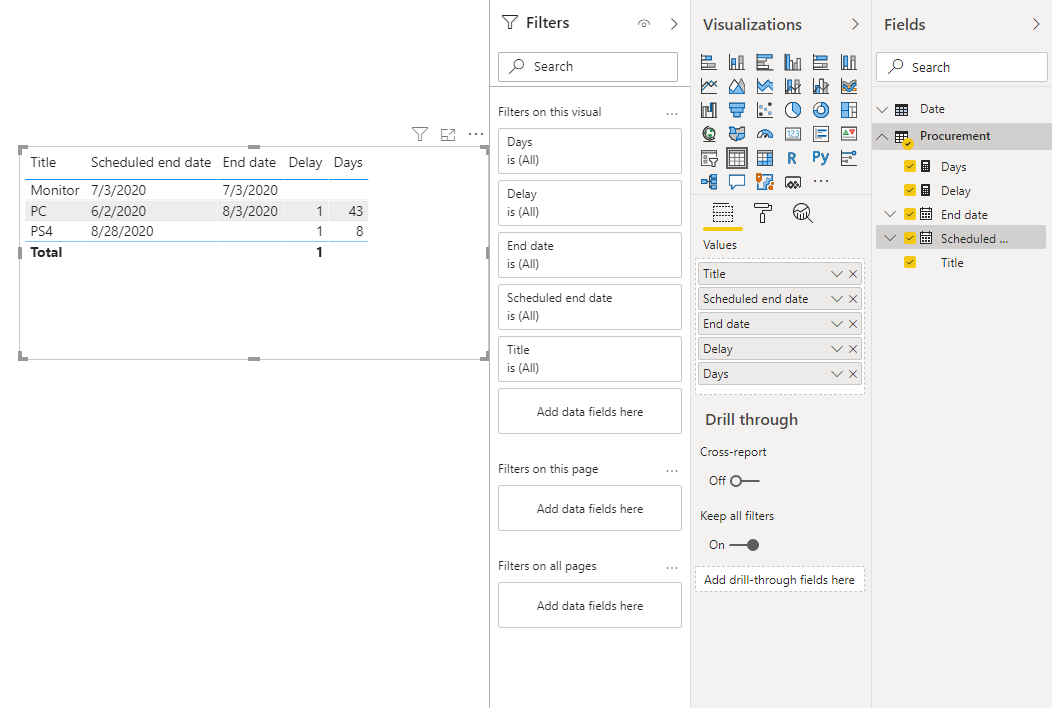Turn off Keep all filters toggle
The width and height of the screenshot is (1052, 708).
pyautogui.click(x=744, y=545)
